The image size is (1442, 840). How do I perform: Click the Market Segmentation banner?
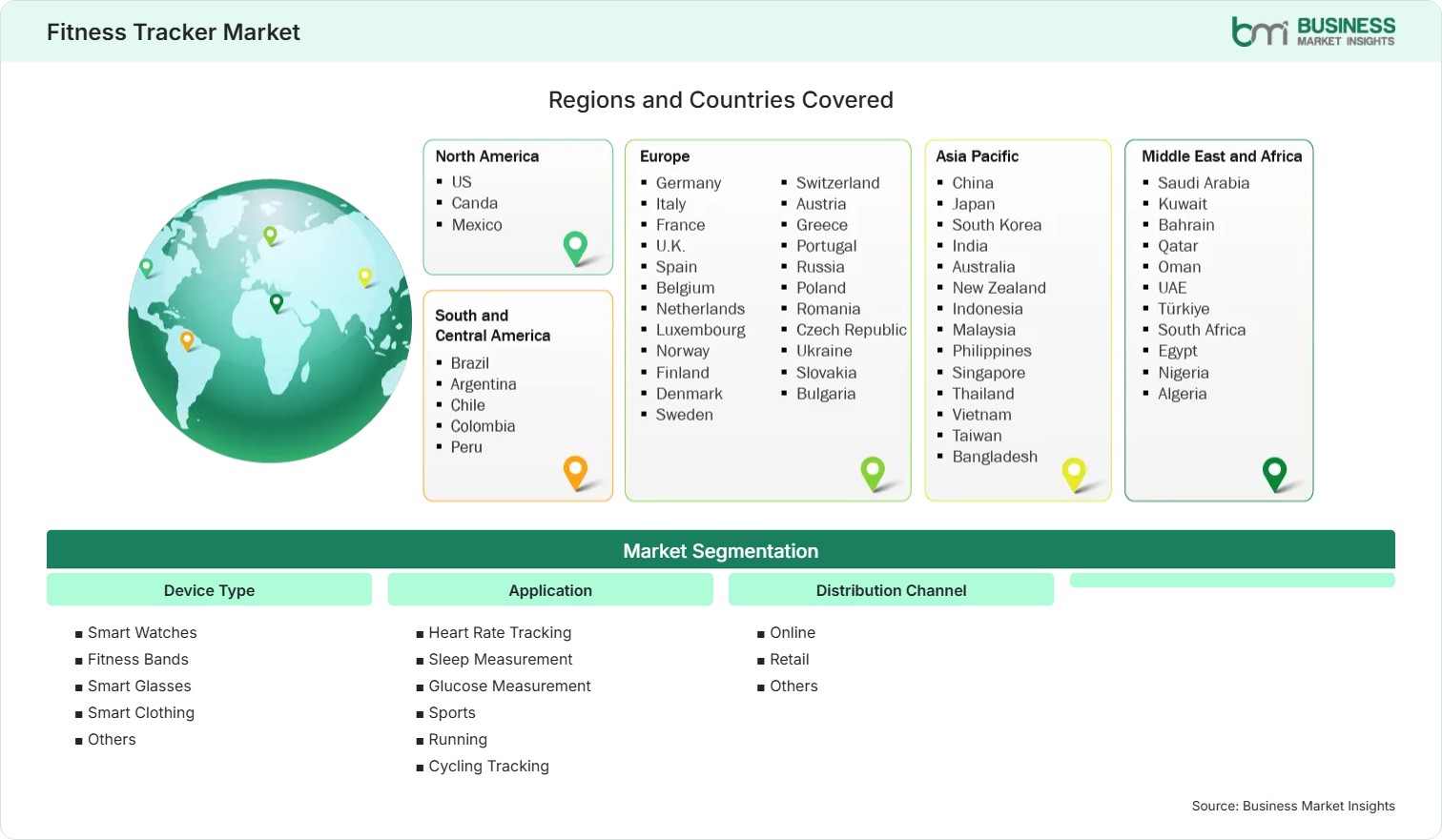[721, 550]
